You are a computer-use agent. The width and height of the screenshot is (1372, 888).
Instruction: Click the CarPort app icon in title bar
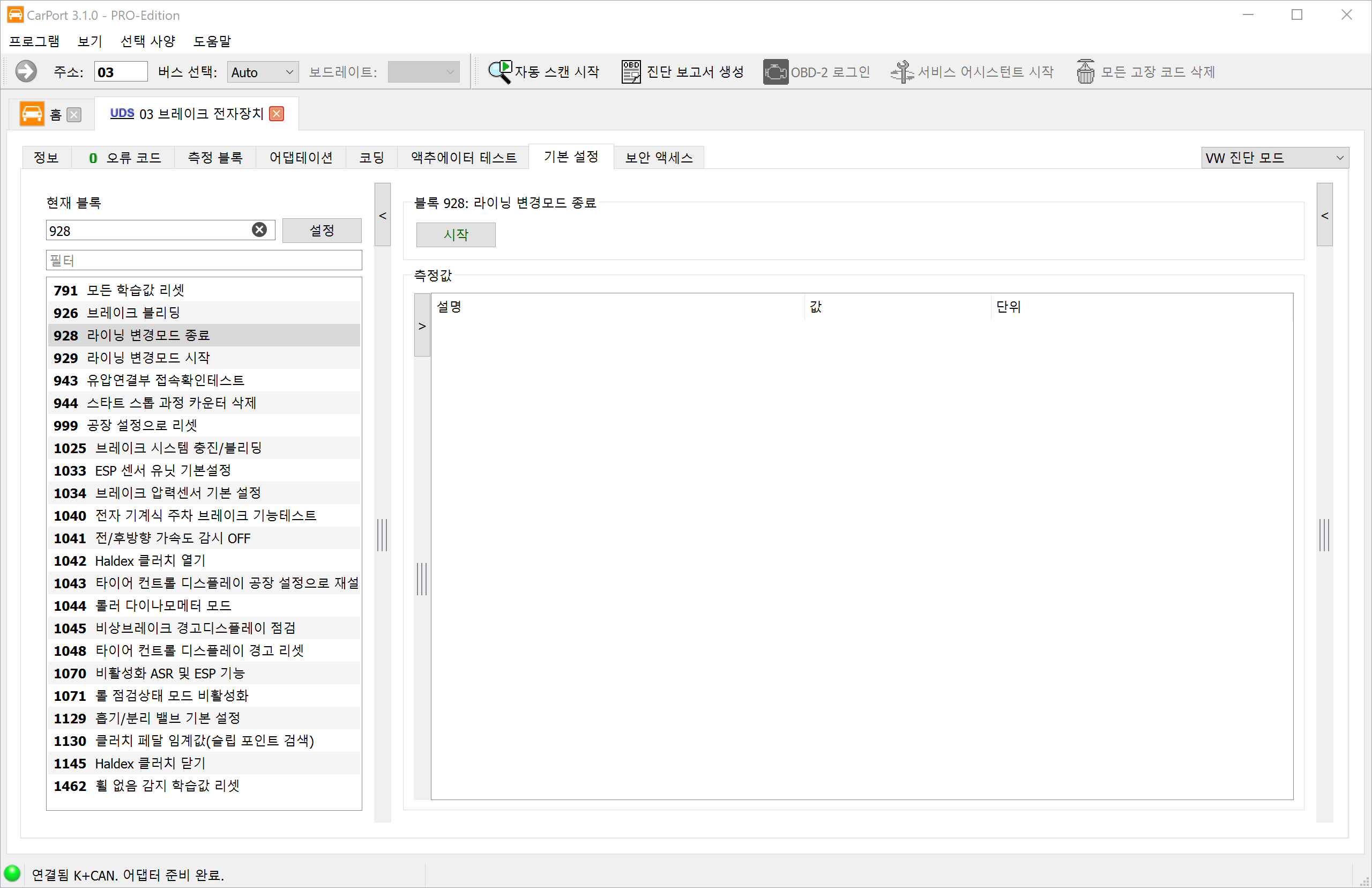coord(15,15)
